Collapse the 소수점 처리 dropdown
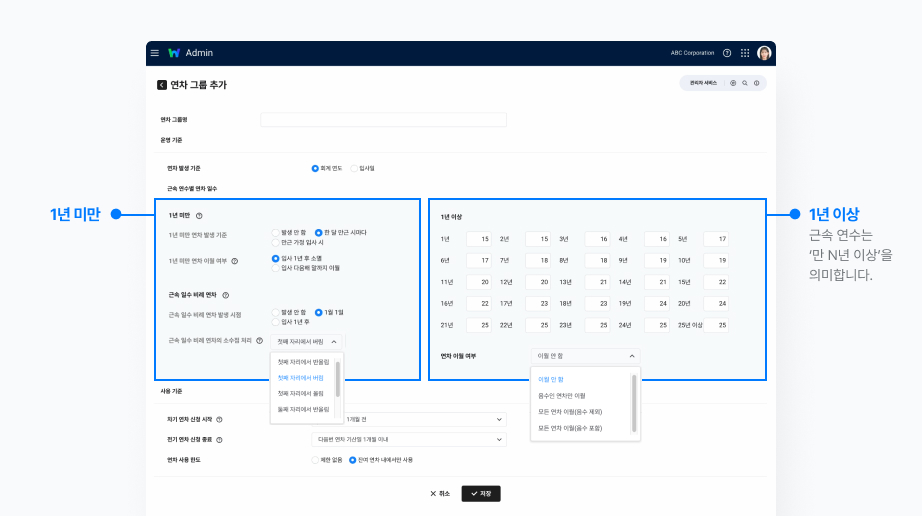This screenshot has width=922, height=516. pyautogui.click(x=334, y=341)
